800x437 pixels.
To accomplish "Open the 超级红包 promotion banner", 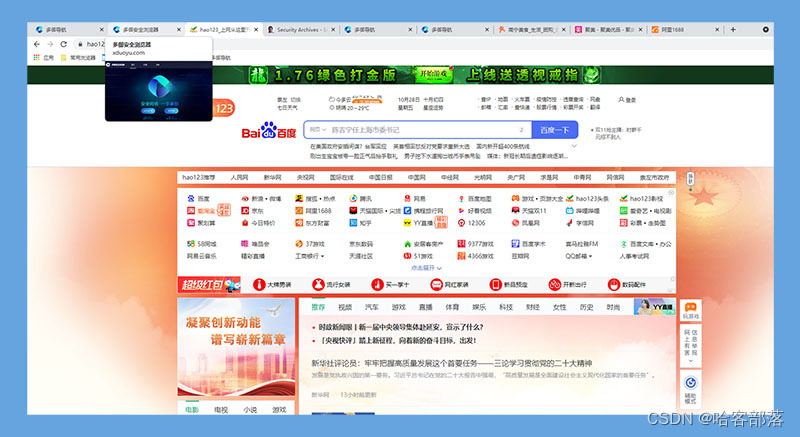I will click(x=209, y=285).
